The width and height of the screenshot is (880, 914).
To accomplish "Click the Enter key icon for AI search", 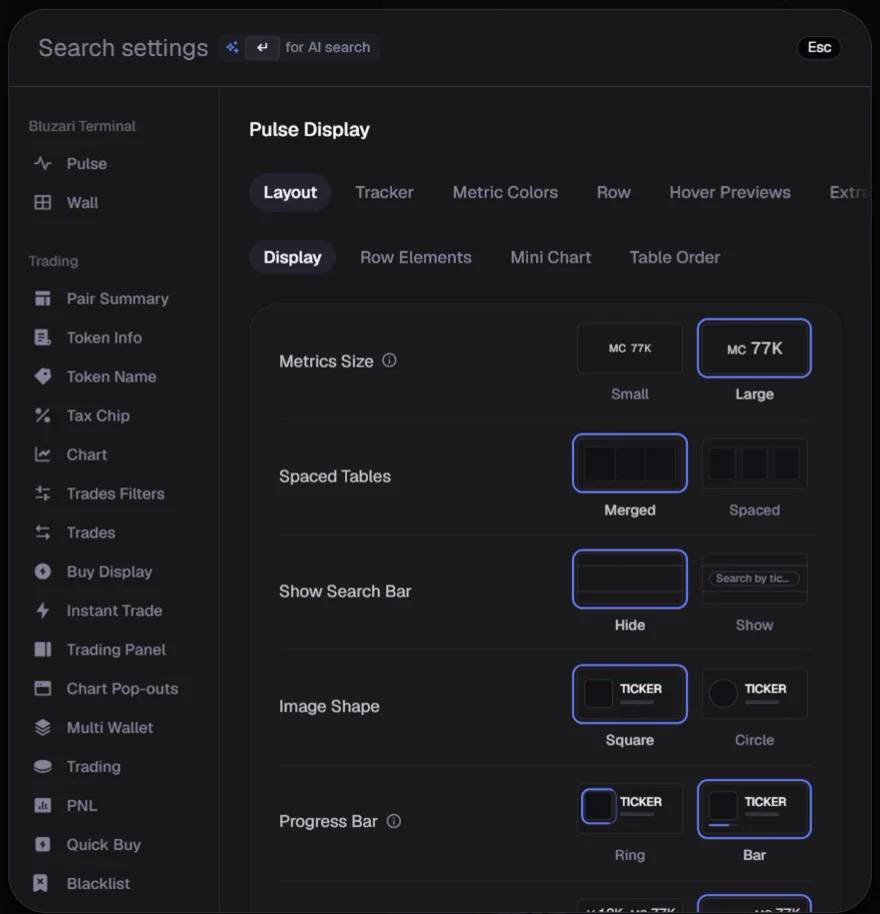I will pyautogui.click(x=262, y=47).
